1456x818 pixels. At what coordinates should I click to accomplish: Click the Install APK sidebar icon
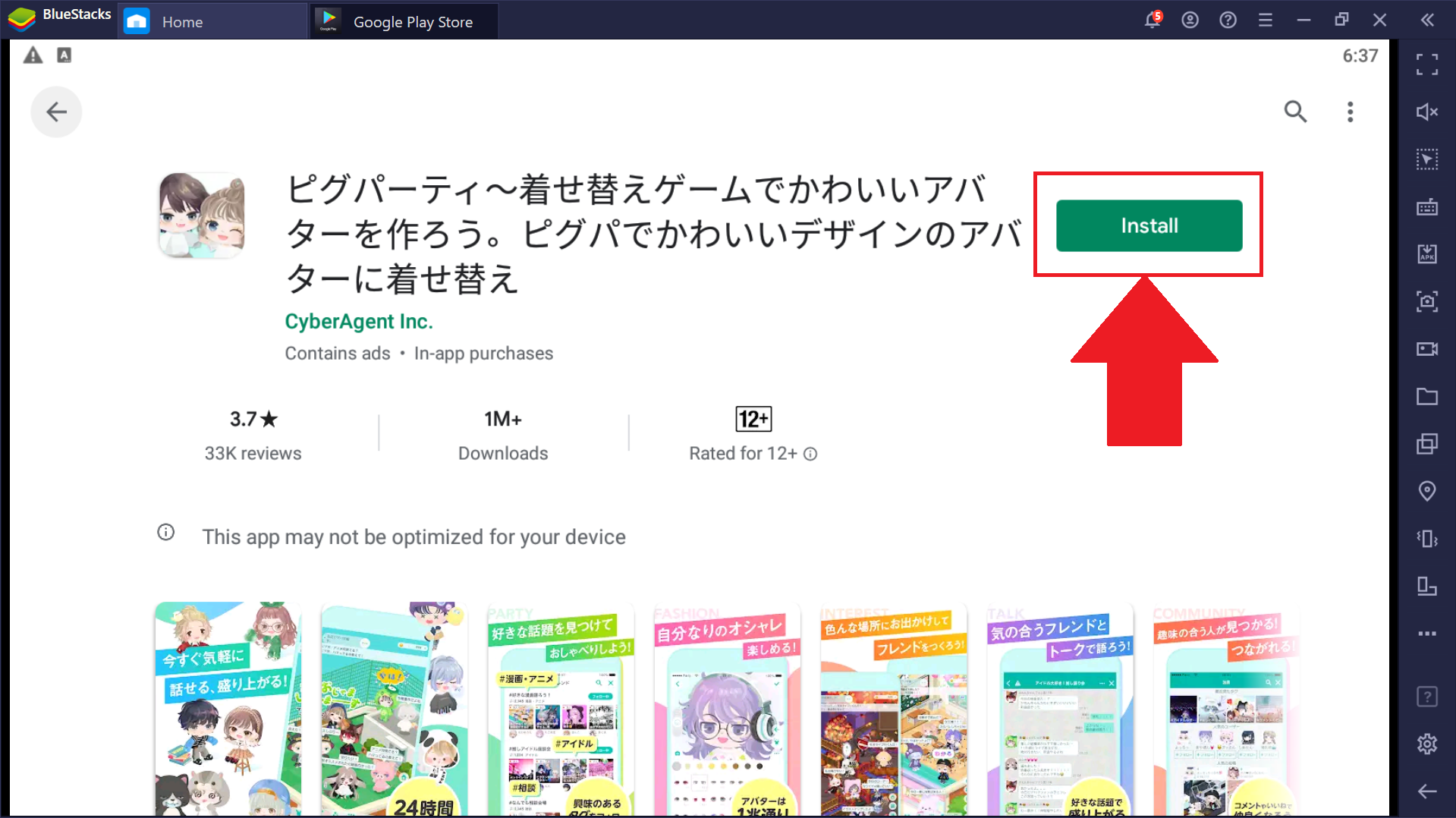pyautogui.click(x=1427, y=254)
